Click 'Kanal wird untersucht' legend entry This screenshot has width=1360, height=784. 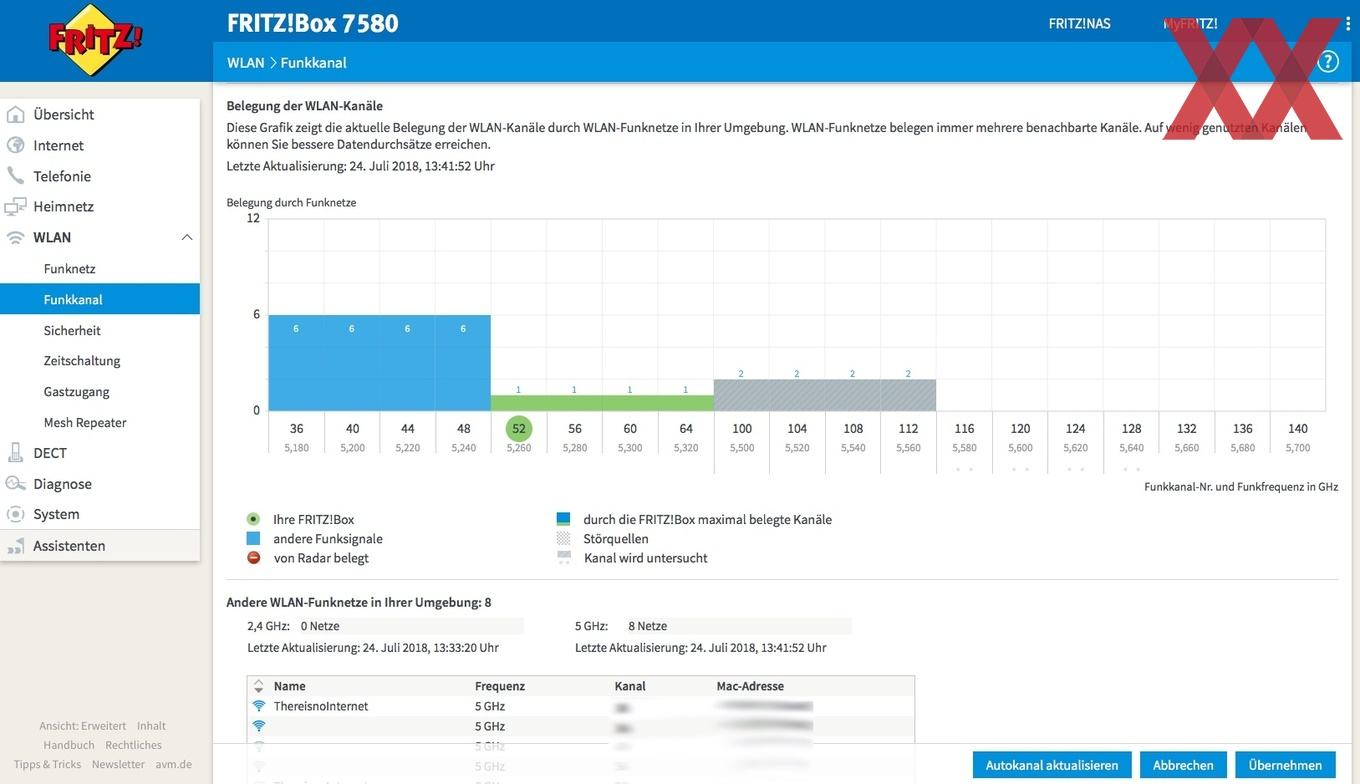click(x=645, y=558)
